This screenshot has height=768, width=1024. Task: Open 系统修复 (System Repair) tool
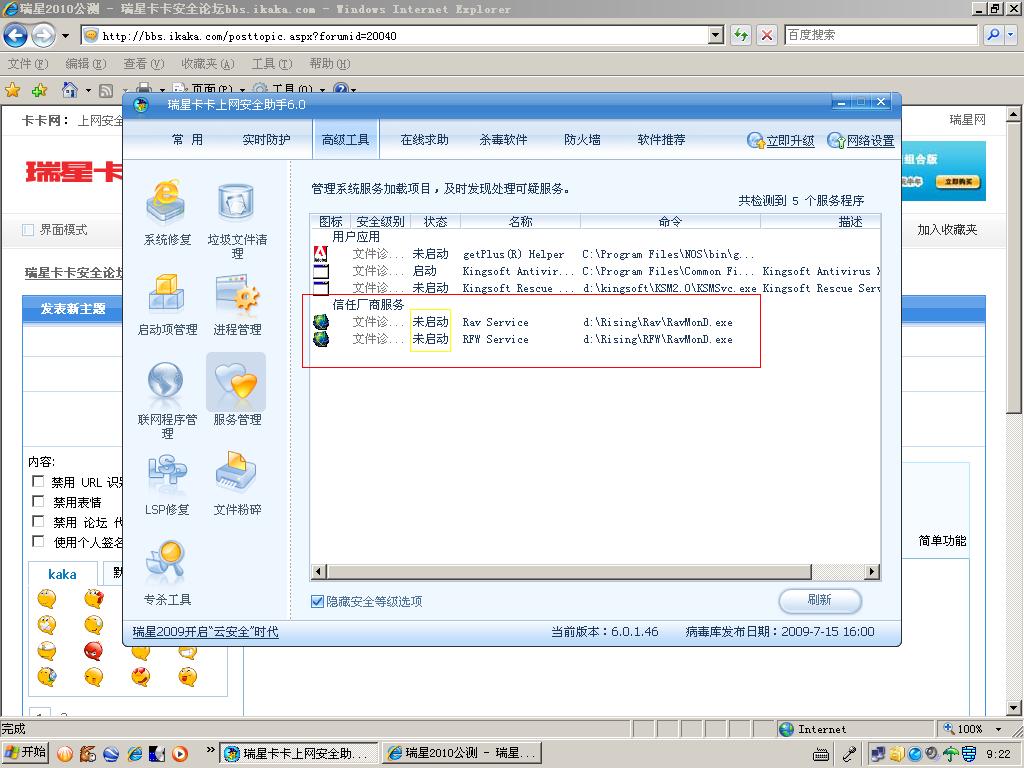click(x=167, y=213)
